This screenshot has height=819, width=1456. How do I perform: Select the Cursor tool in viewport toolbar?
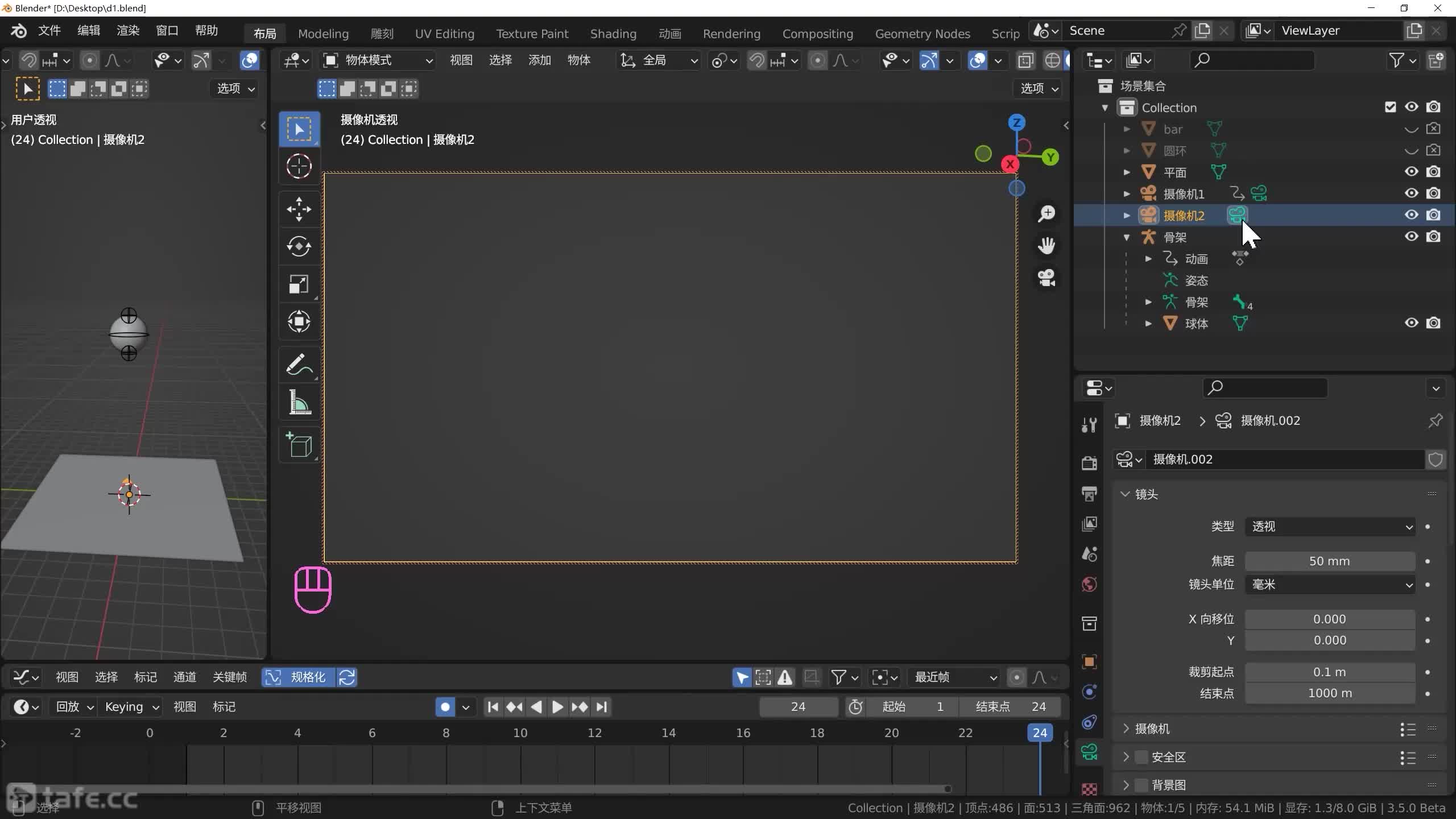[x=299, y=167]
